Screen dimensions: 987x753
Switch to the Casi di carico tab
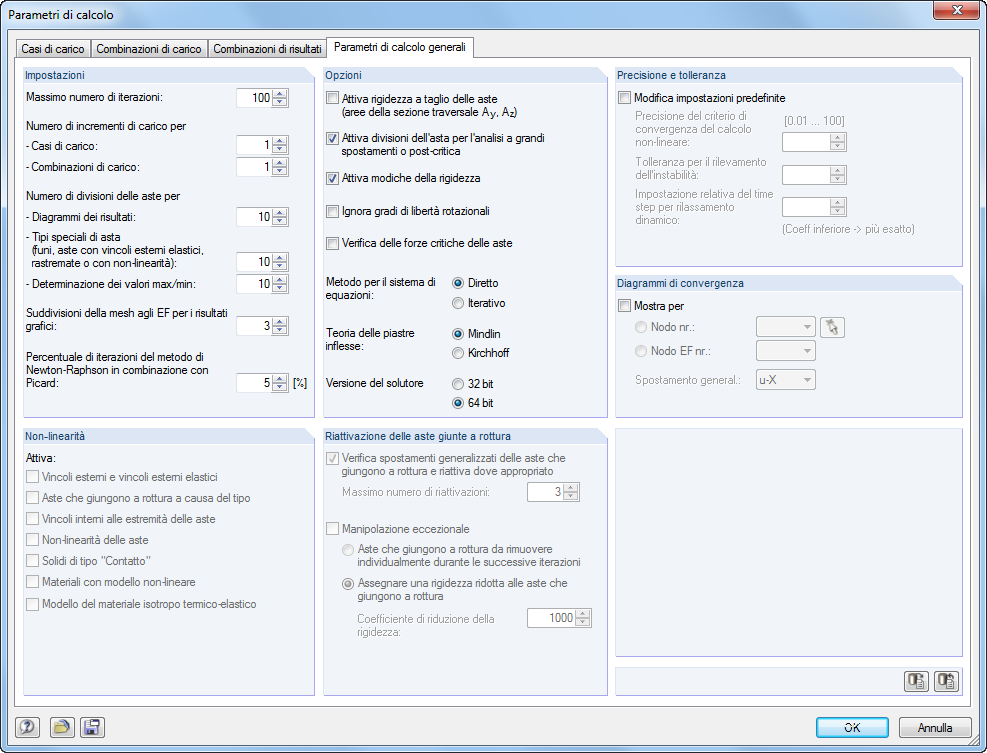tap(54, 46)
